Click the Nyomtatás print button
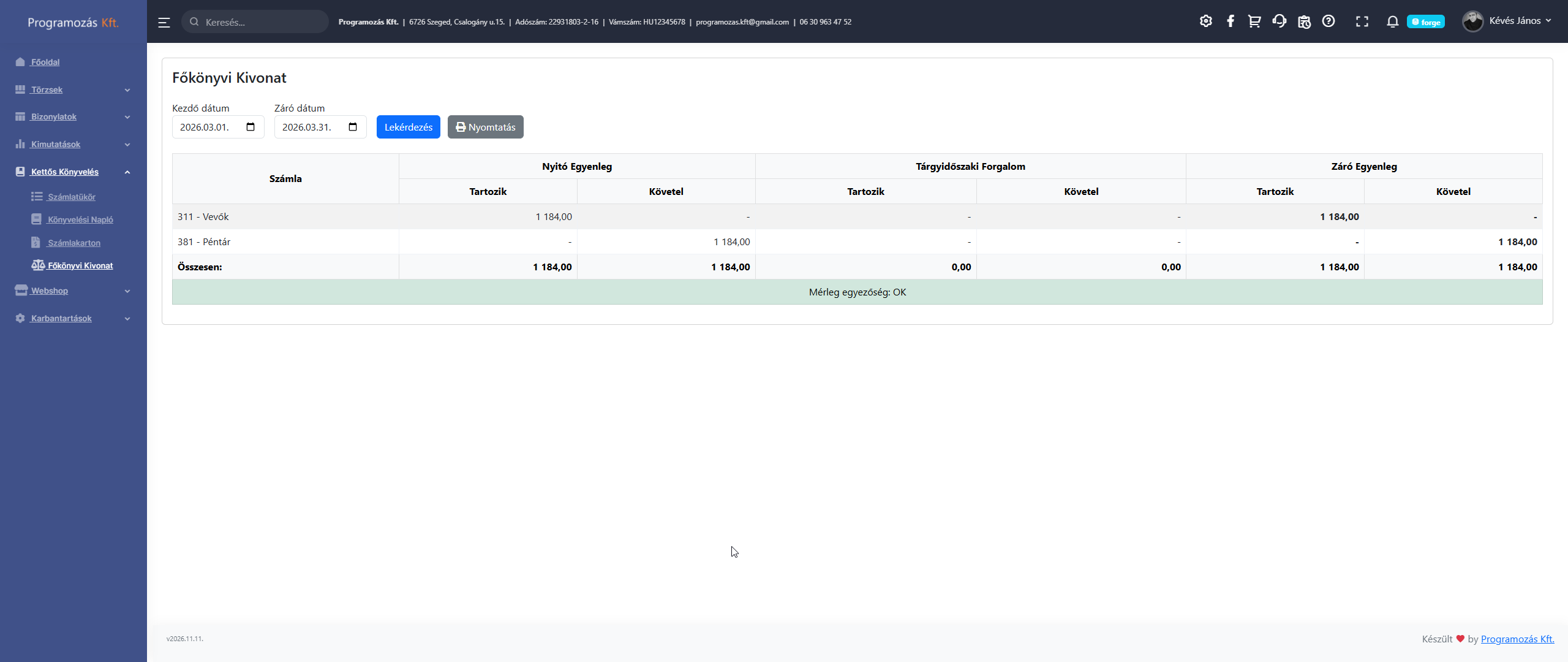Viewport: 1568px width, 662px height. click(485, 127)
